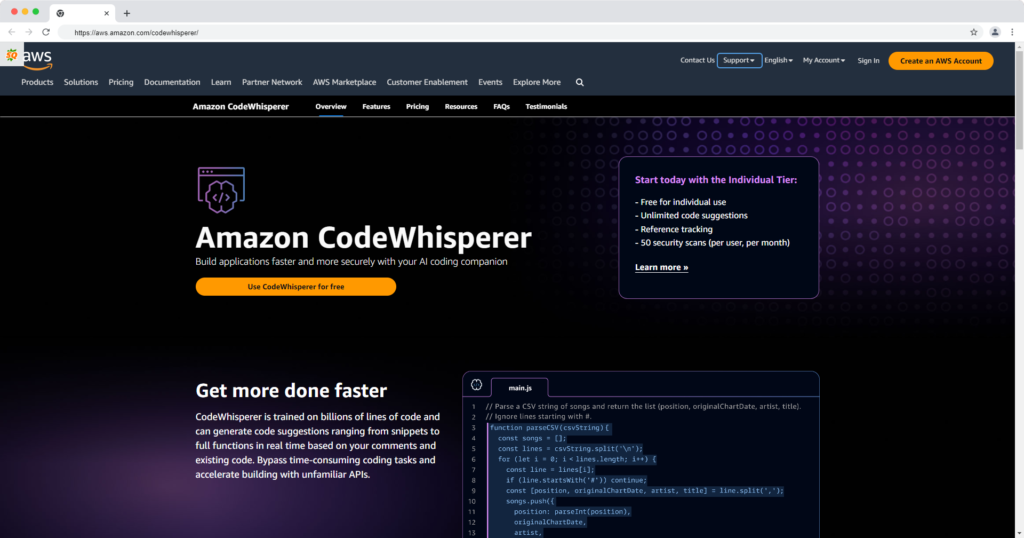The width and height of the screenshot is (1024, 538).
Task: Click the Amazon CodeWhisperer subnav title
Action: point(240,106)
